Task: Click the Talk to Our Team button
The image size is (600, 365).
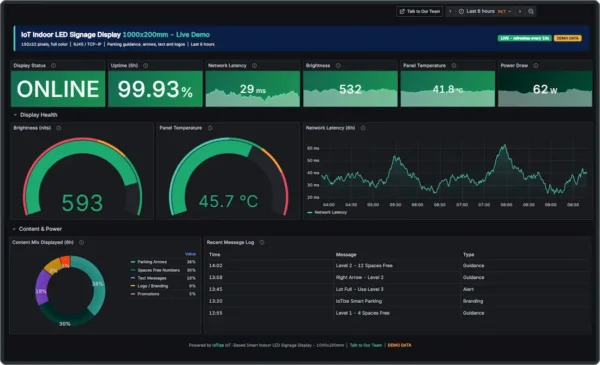Action: coord(419,11)
